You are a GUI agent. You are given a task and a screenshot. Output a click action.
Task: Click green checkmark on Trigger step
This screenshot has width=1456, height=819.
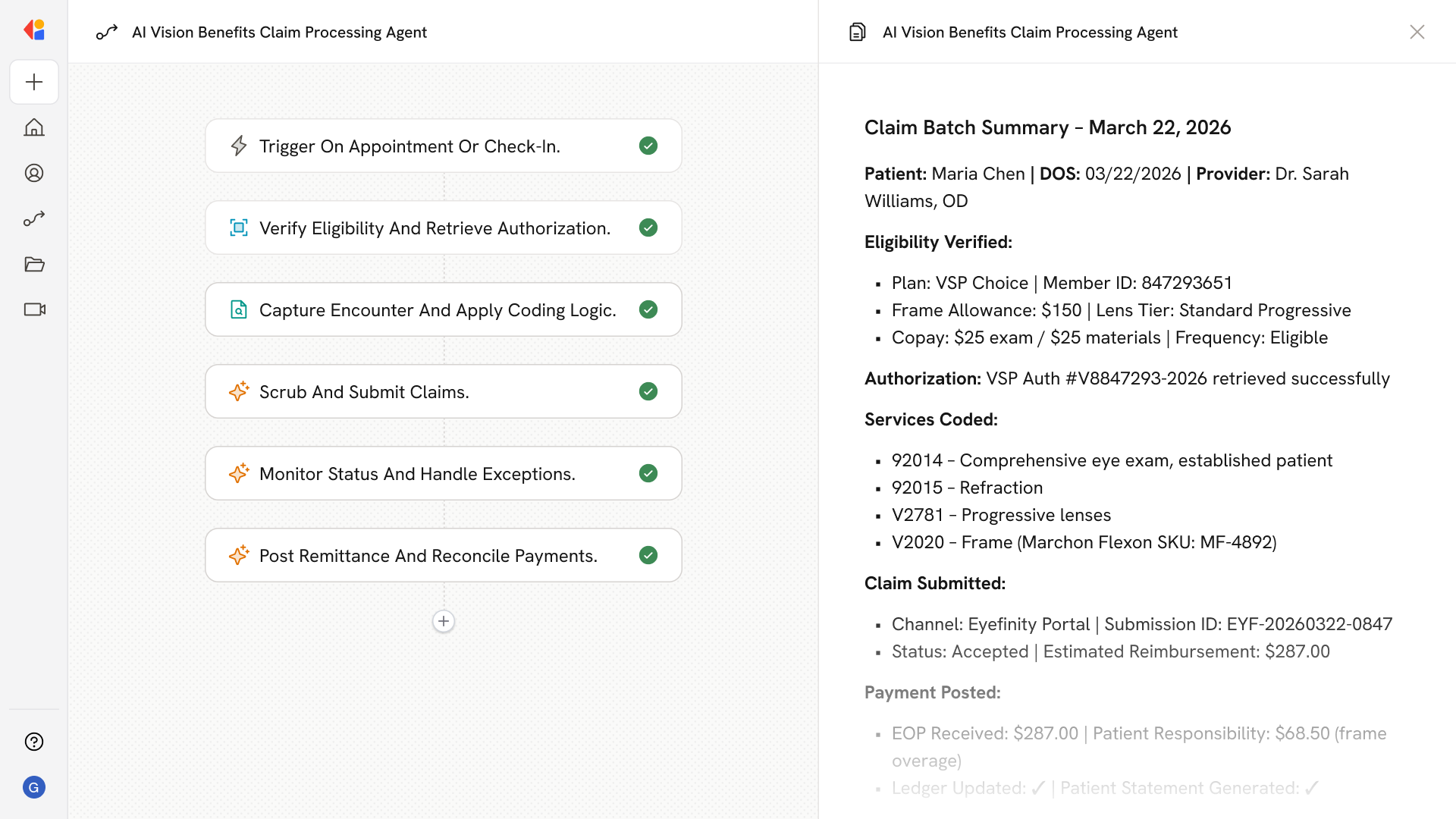(648, 146)
